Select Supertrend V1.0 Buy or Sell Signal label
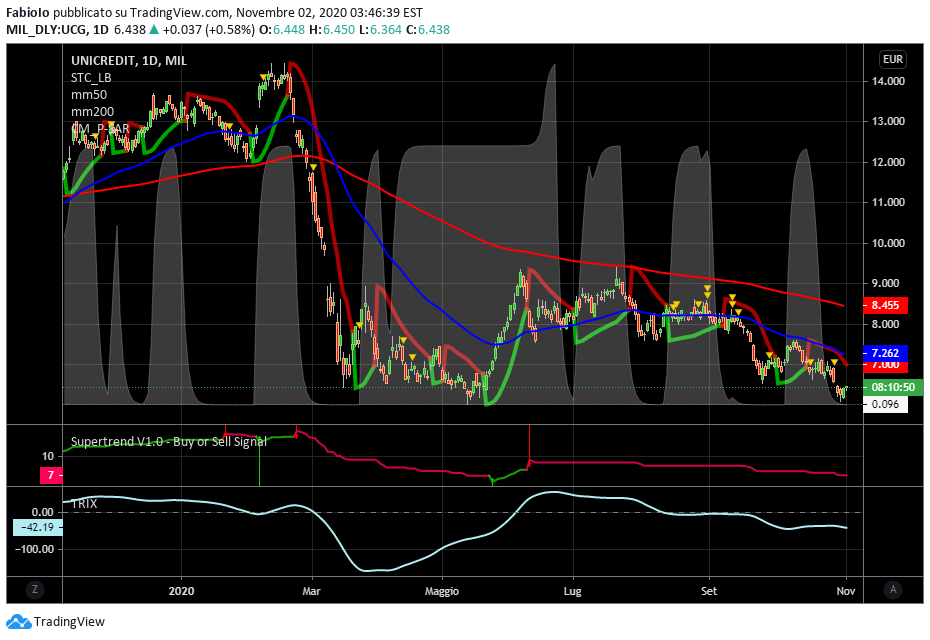 coord(168,441)
